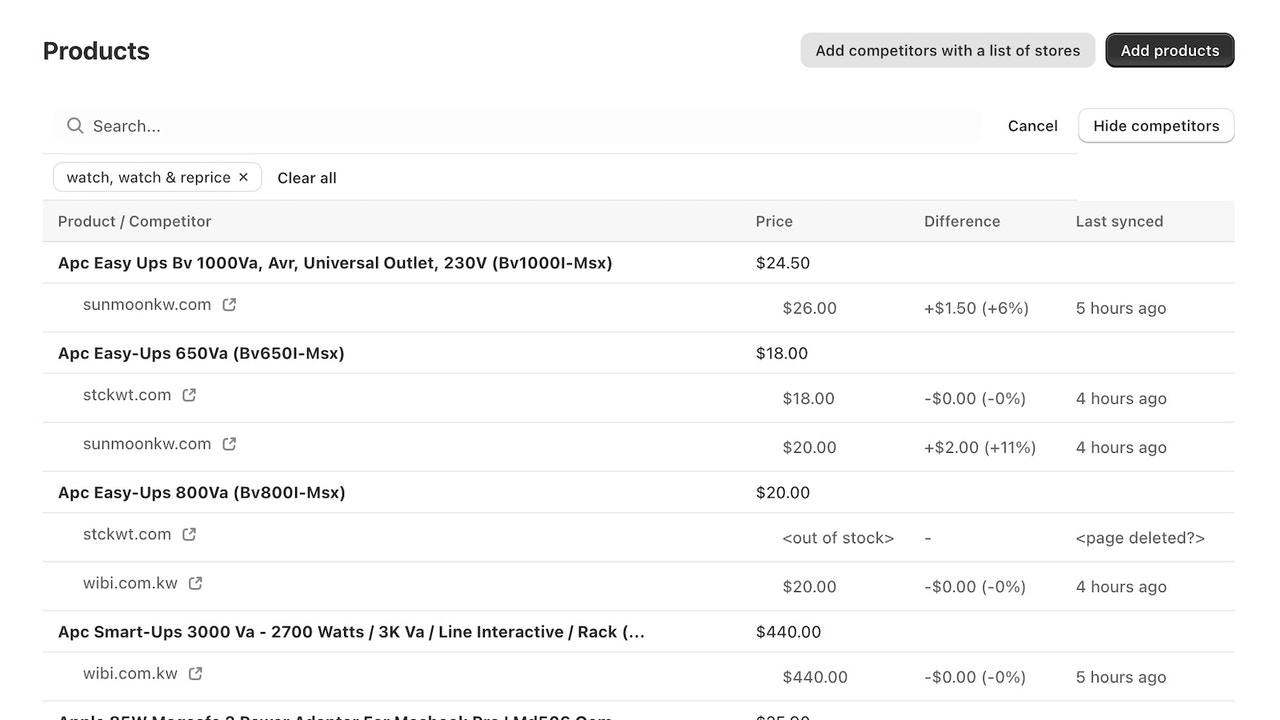Click Clear all filters

pos(307,178)
